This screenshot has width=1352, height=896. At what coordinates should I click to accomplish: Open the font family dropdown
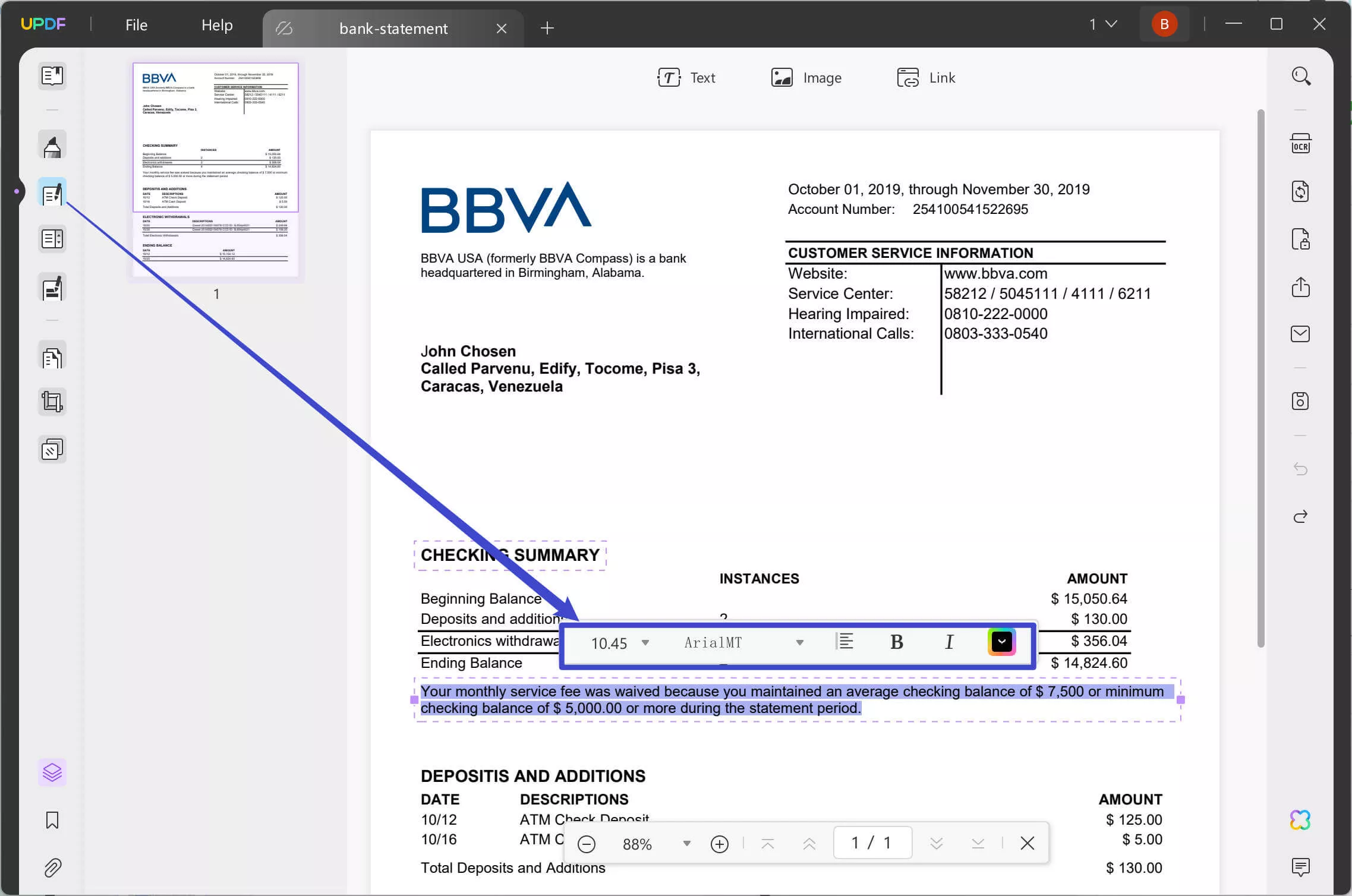click(799, 643)
